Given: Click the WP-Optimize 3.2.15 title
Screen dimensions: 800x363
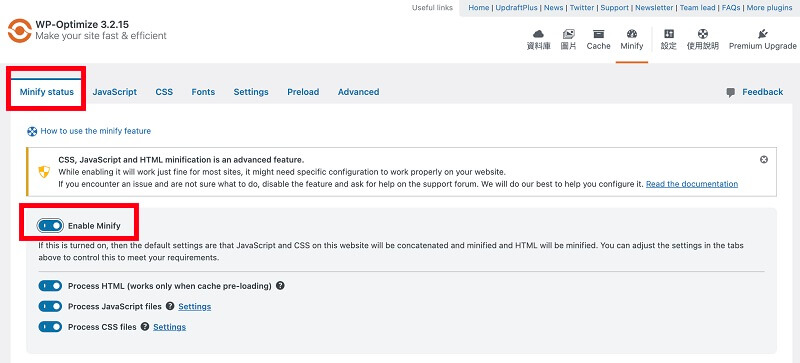Looking at the screenshot, I should point(82,25).
